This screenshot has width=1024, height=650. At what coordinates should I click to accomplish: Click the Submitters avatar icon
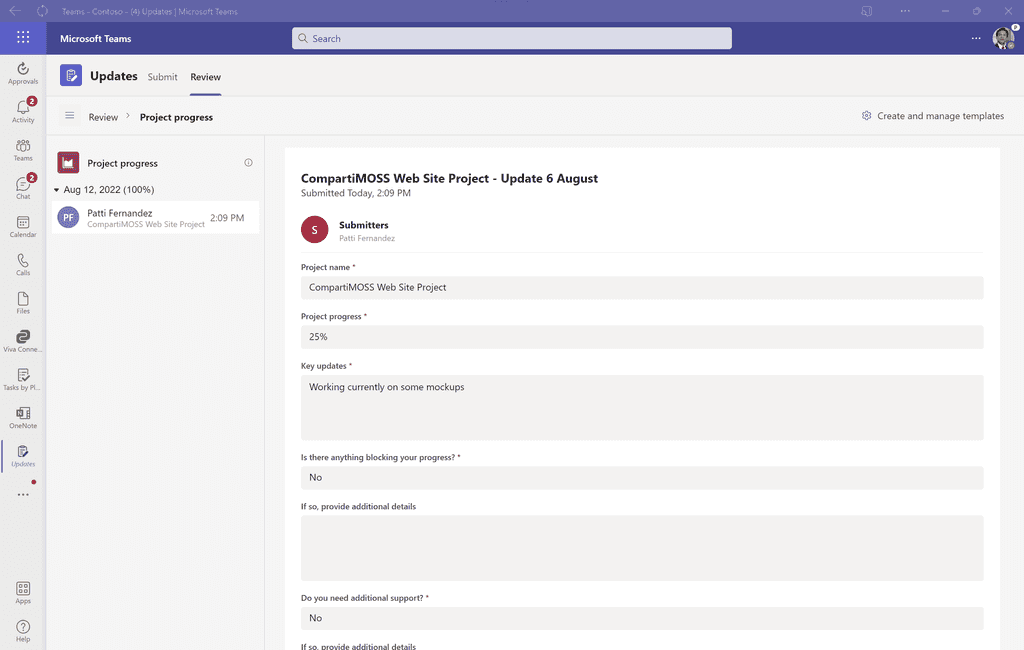click(314, 229)
